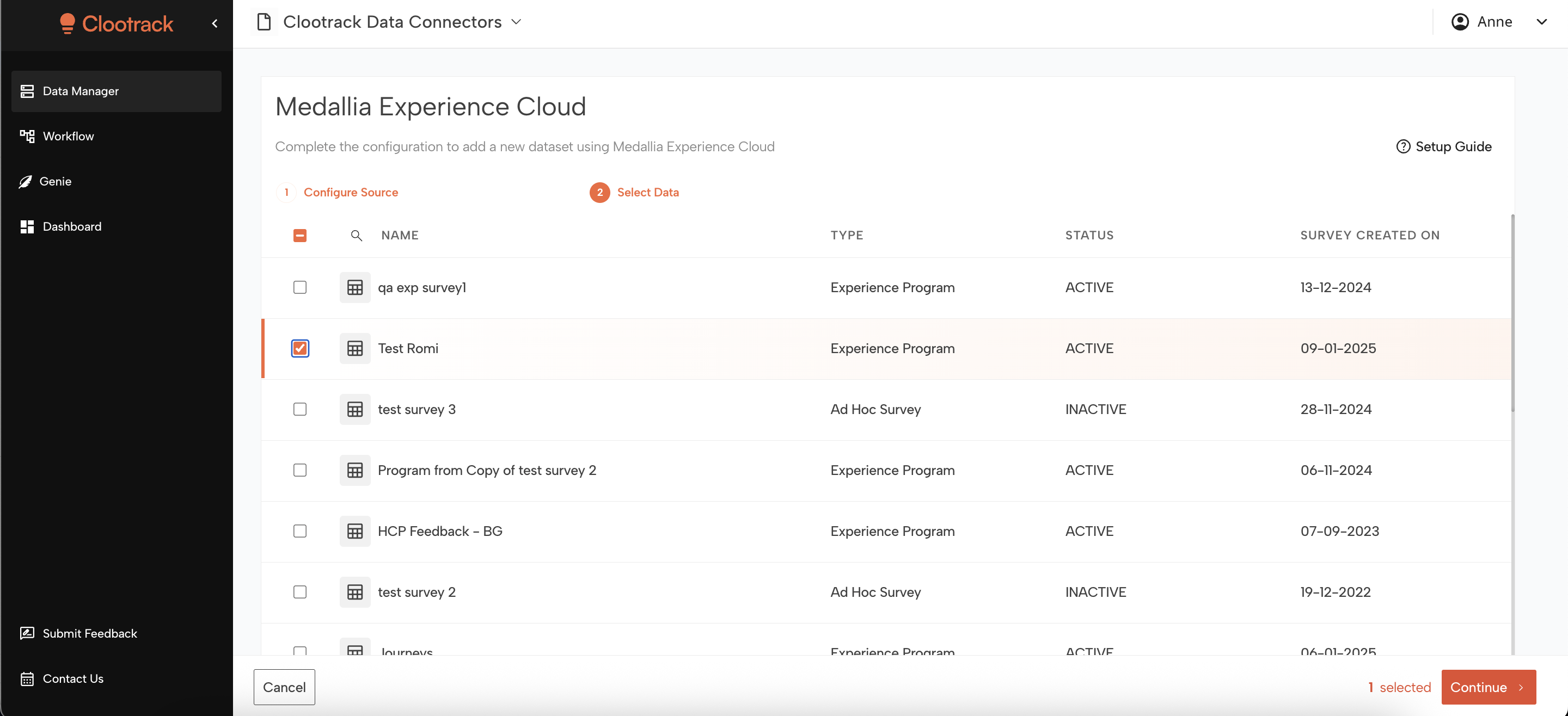Click the table icon for test survey 2

(355, 592)
